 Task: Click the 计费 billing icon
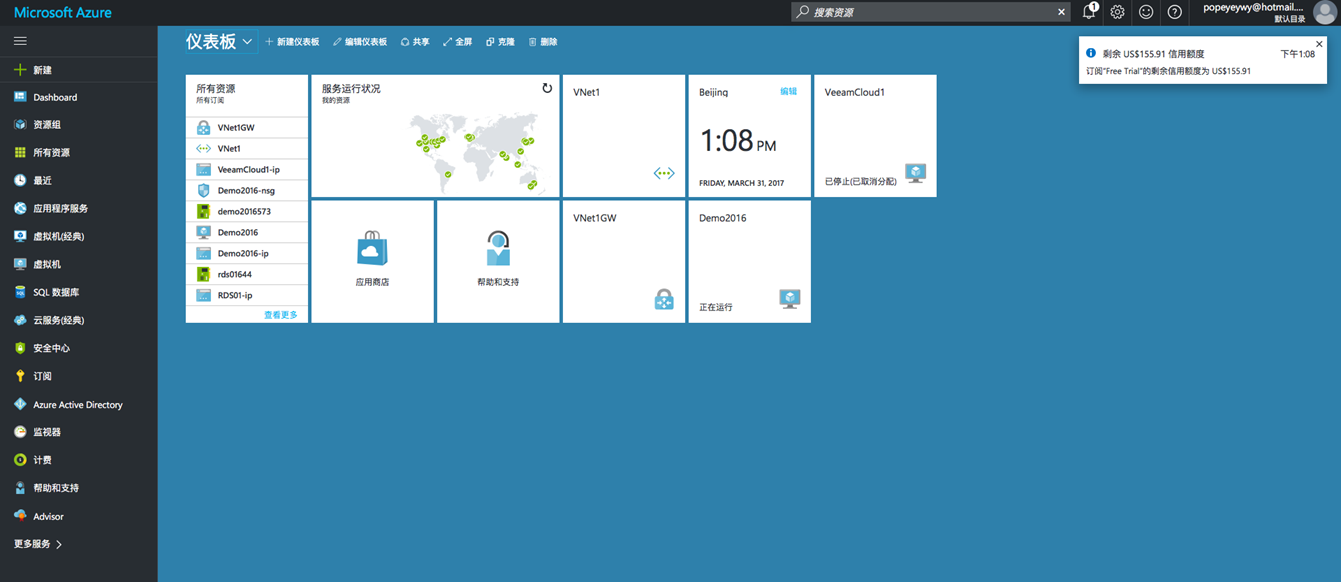click(20, 460)
